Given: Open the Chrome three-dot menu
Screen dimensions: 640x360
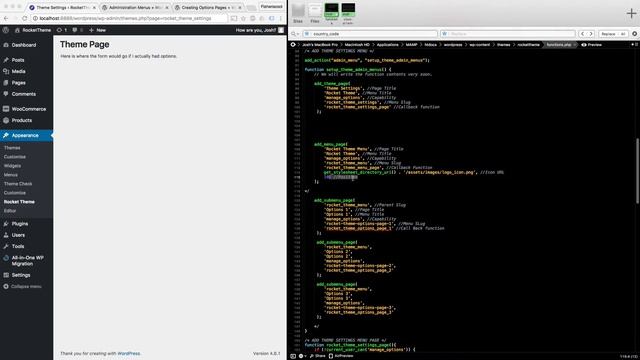Looking at the screenshot, I should click(281, 18).
